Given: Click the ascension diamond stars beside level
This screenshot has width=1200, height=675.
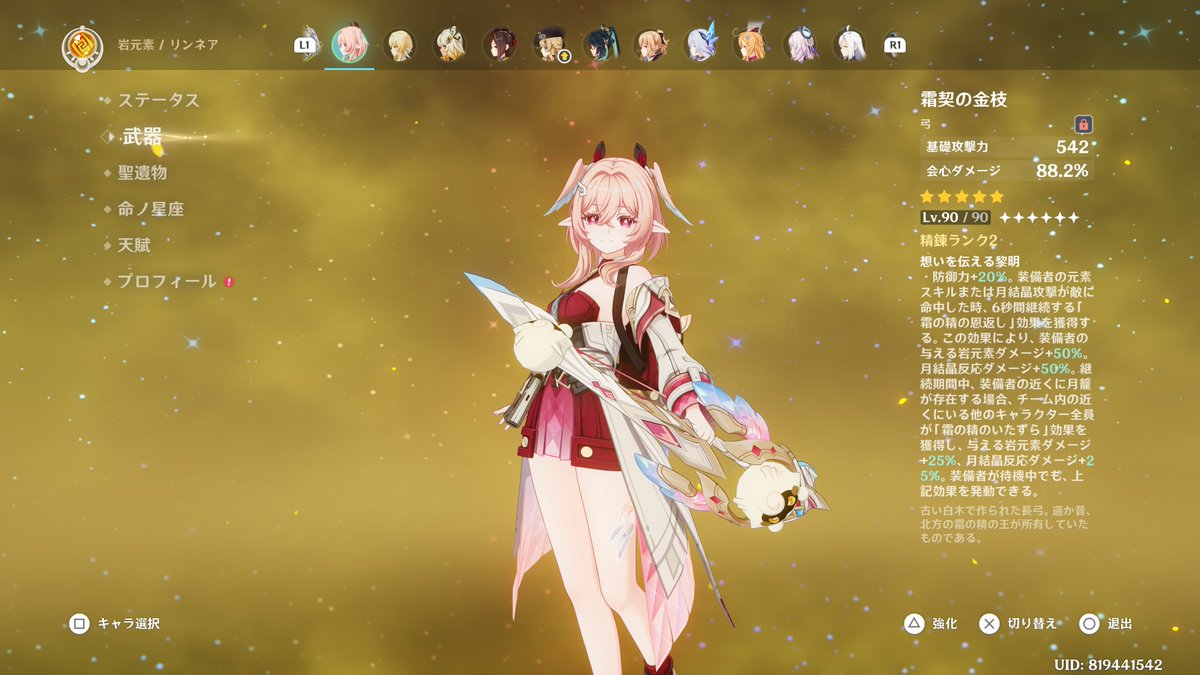Looking at the screenshot, I should pyautogui.click(x=1039, y=217).
